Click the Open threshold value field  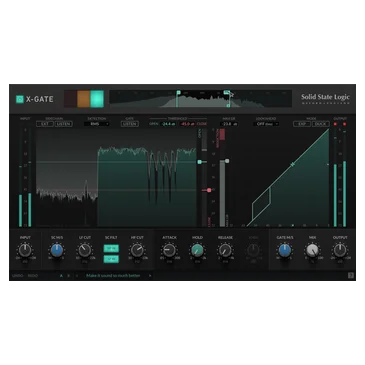(x=168, y=124)
